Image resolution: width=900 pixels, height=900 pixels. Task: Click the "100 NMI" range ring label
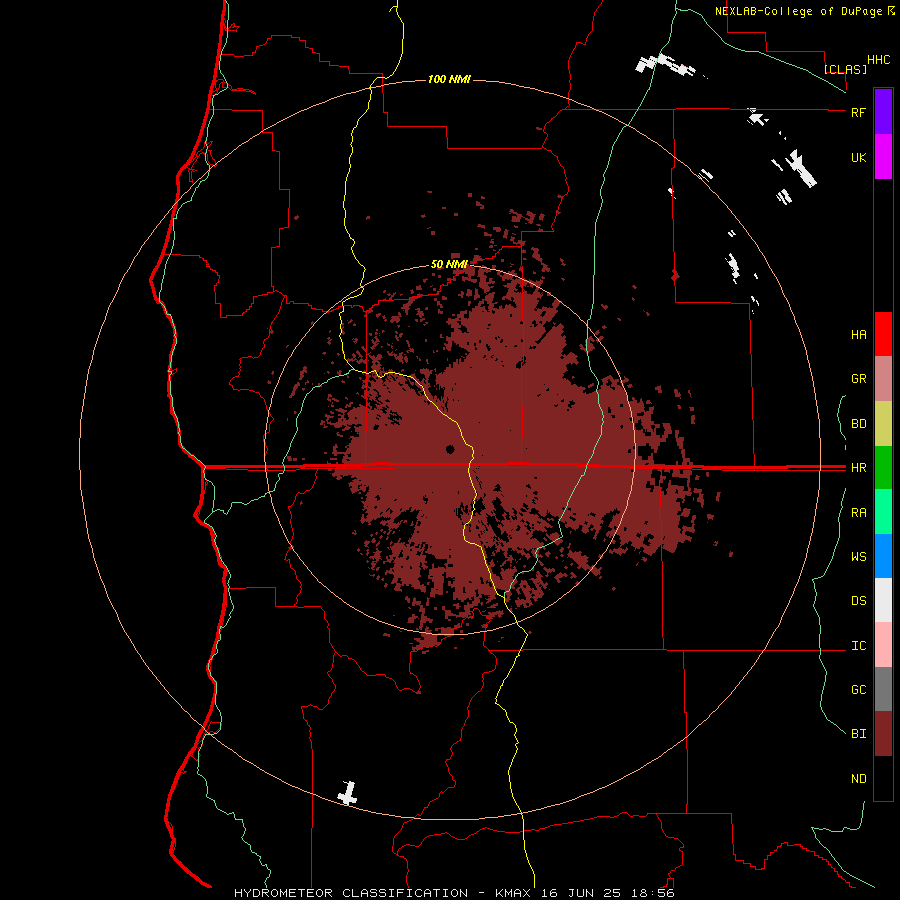point(449,79)
